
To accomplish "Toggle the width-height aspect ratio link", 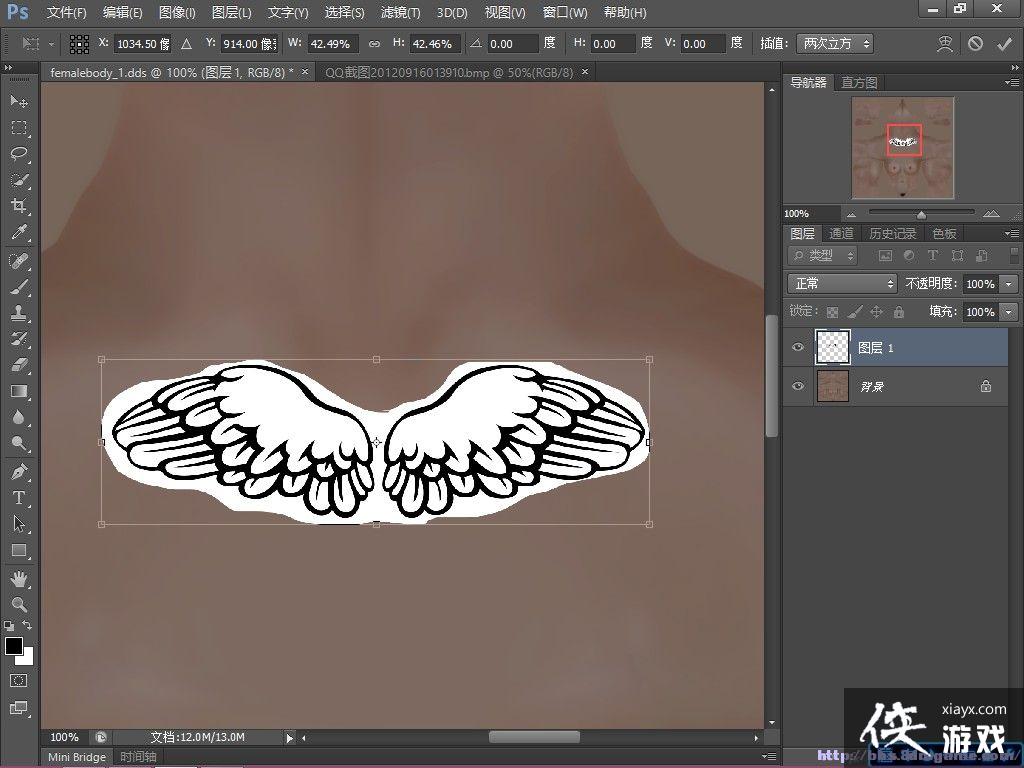I will click(374, 44).
